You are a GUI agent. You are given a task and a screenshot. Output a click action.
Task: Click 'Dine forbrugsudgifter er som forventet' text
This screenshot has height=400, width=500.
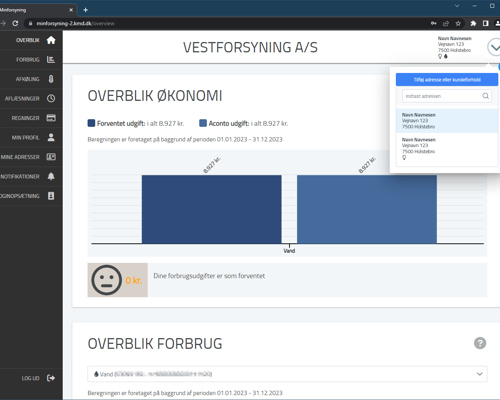(209, 276)
